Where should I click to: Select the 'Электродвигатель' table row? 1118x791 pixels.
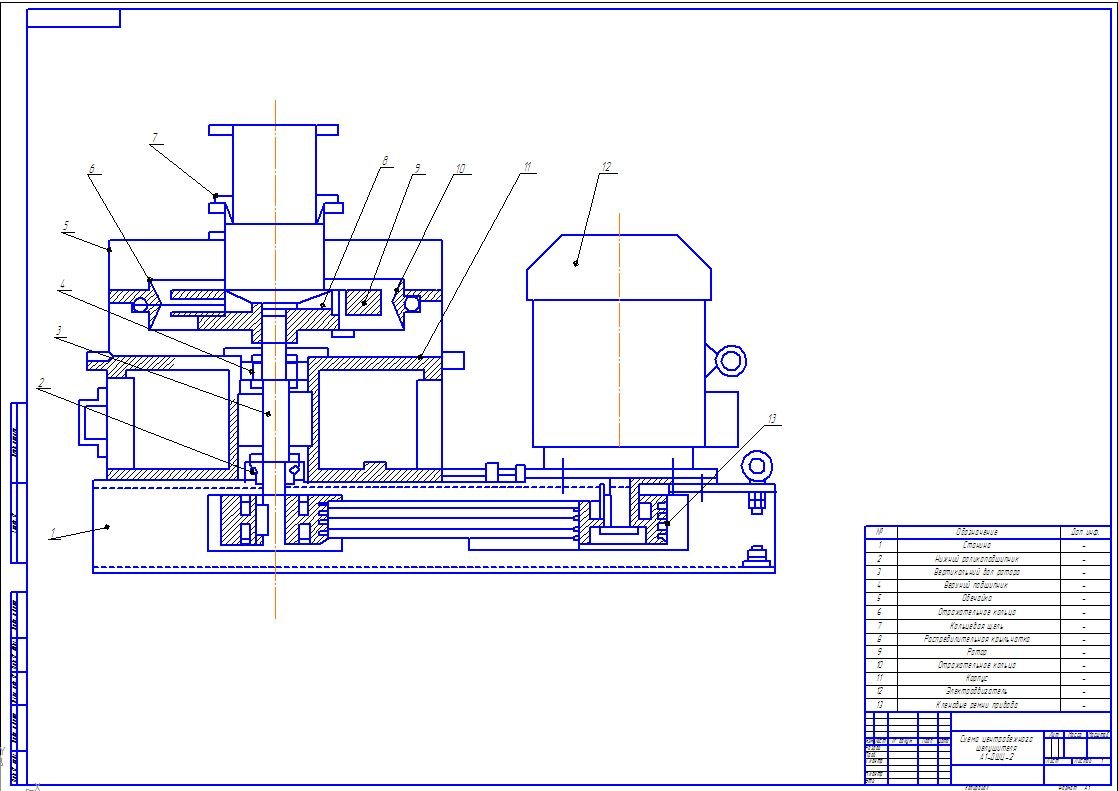point(977,691)
